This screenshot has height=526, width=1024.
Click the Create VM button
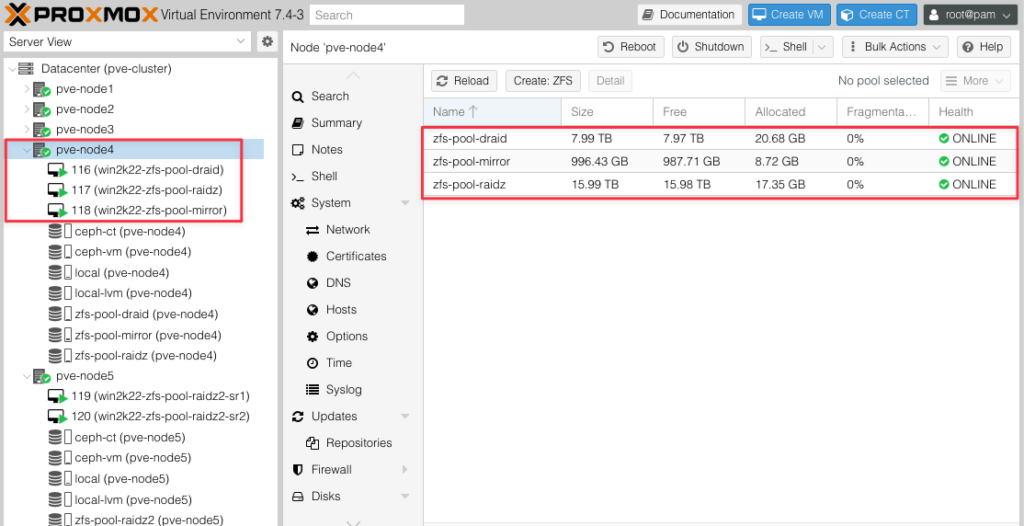click(790, 14)
